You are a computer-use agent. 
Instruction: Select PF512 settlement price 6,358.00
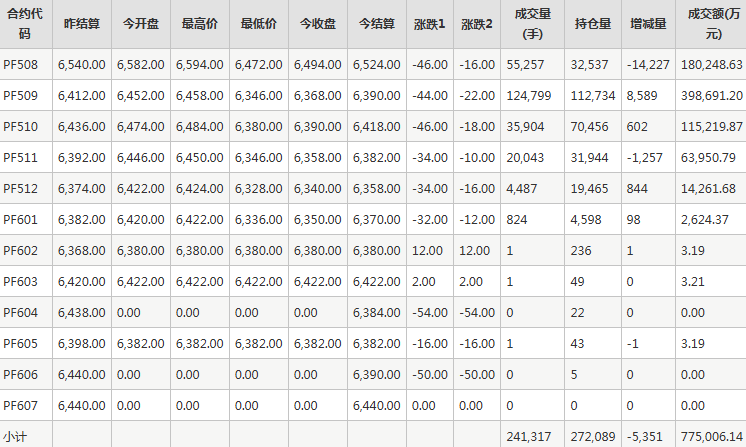pos(377,189)
